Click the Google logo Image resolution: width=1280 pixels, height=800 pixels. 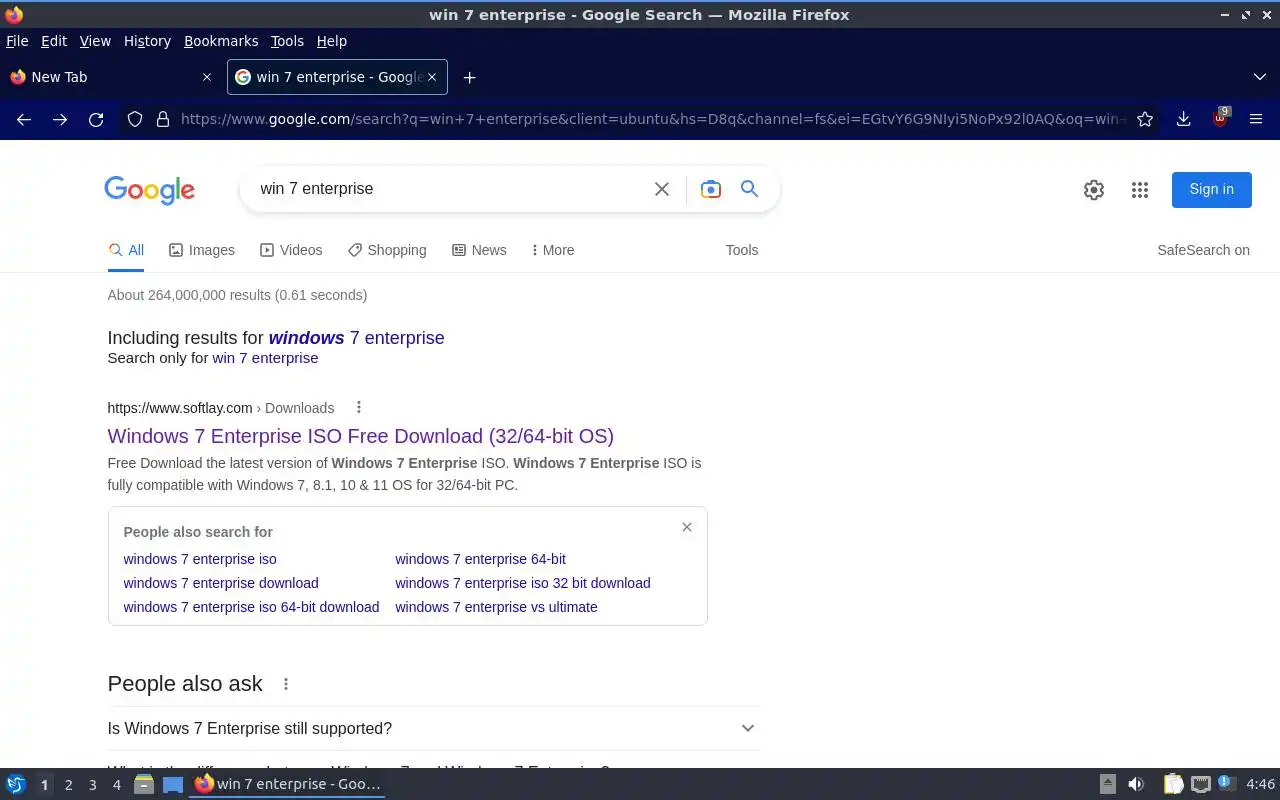tap(150, 190)
